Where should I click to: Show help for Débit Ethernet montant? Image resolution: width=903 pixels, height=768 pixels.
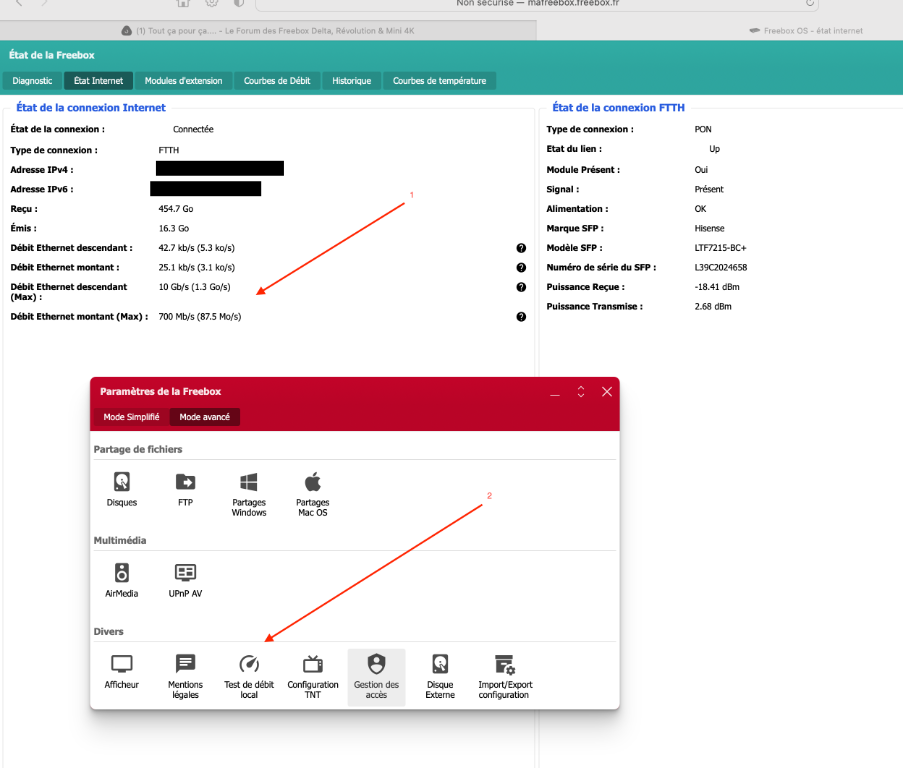point(521,268)
